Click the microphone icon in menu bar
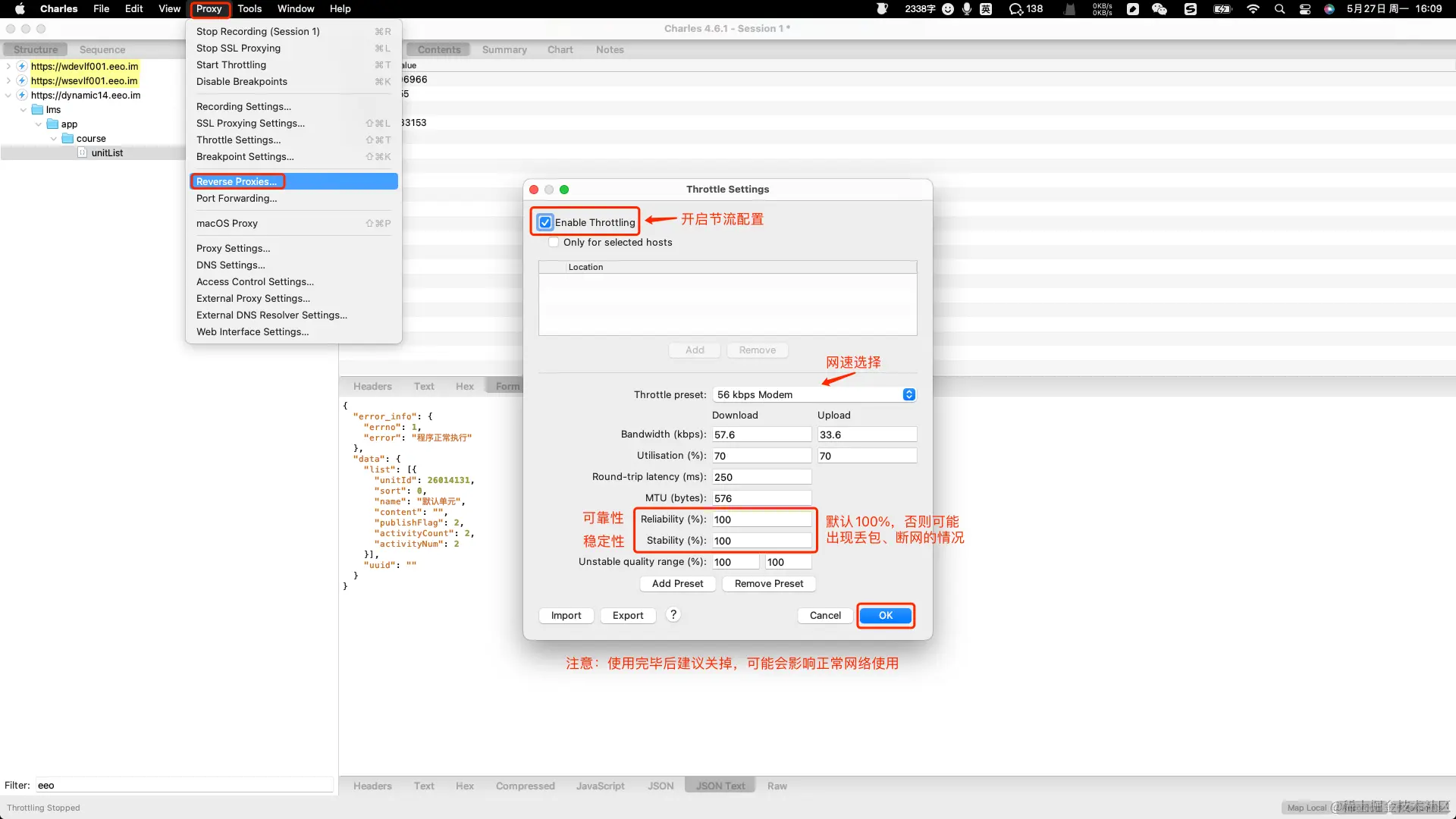Image resolution: width=1456 pixels, height=819 pixels. click(967, 9)
